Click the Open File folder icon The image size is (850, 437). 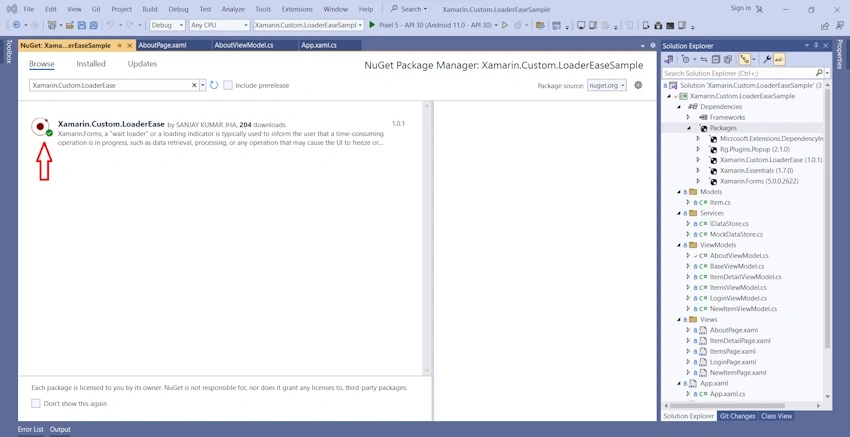[x=69, y=25]
